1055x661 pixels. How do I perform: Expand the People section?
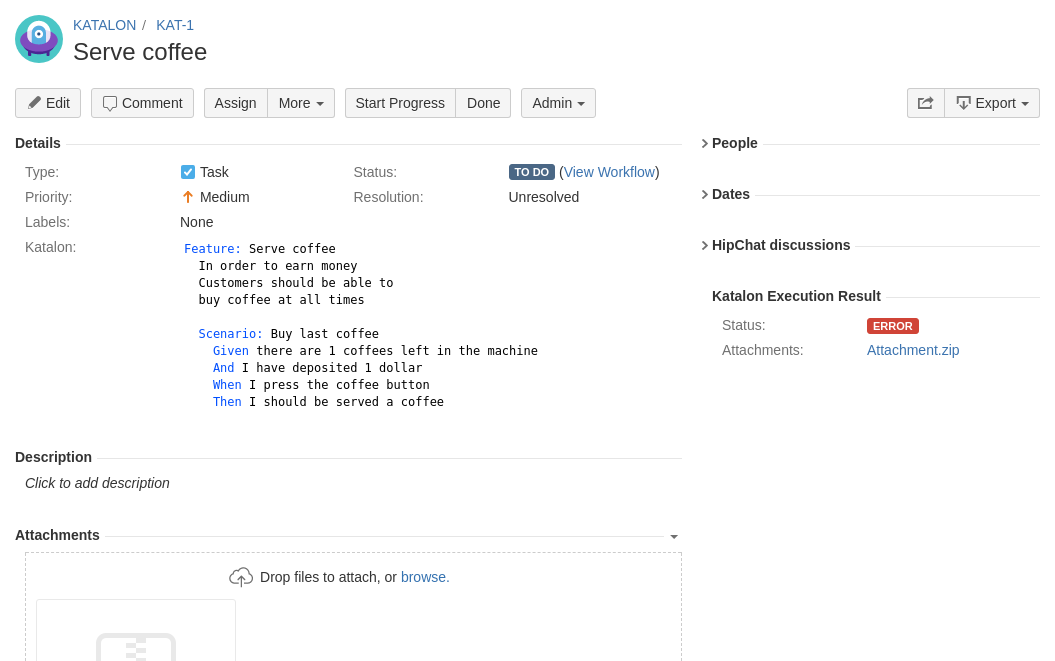(729, 143)
